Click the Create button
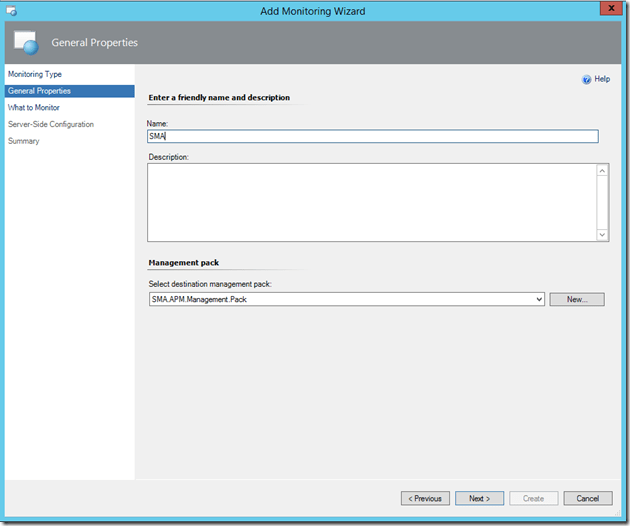Screen dimensions: 630x526 (x=533, y=498)
